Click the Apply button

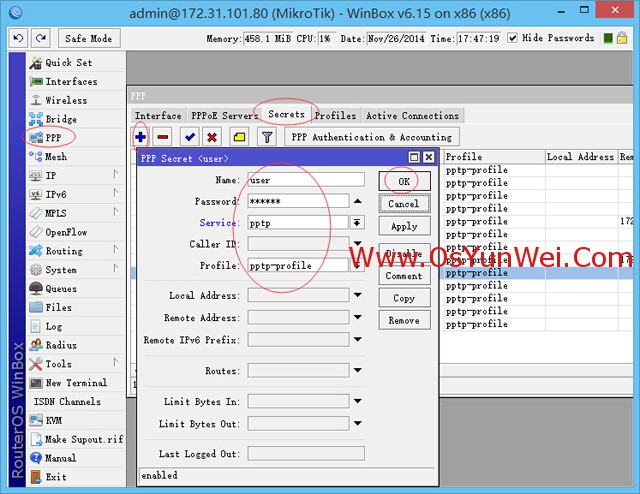tap(404, 226)
